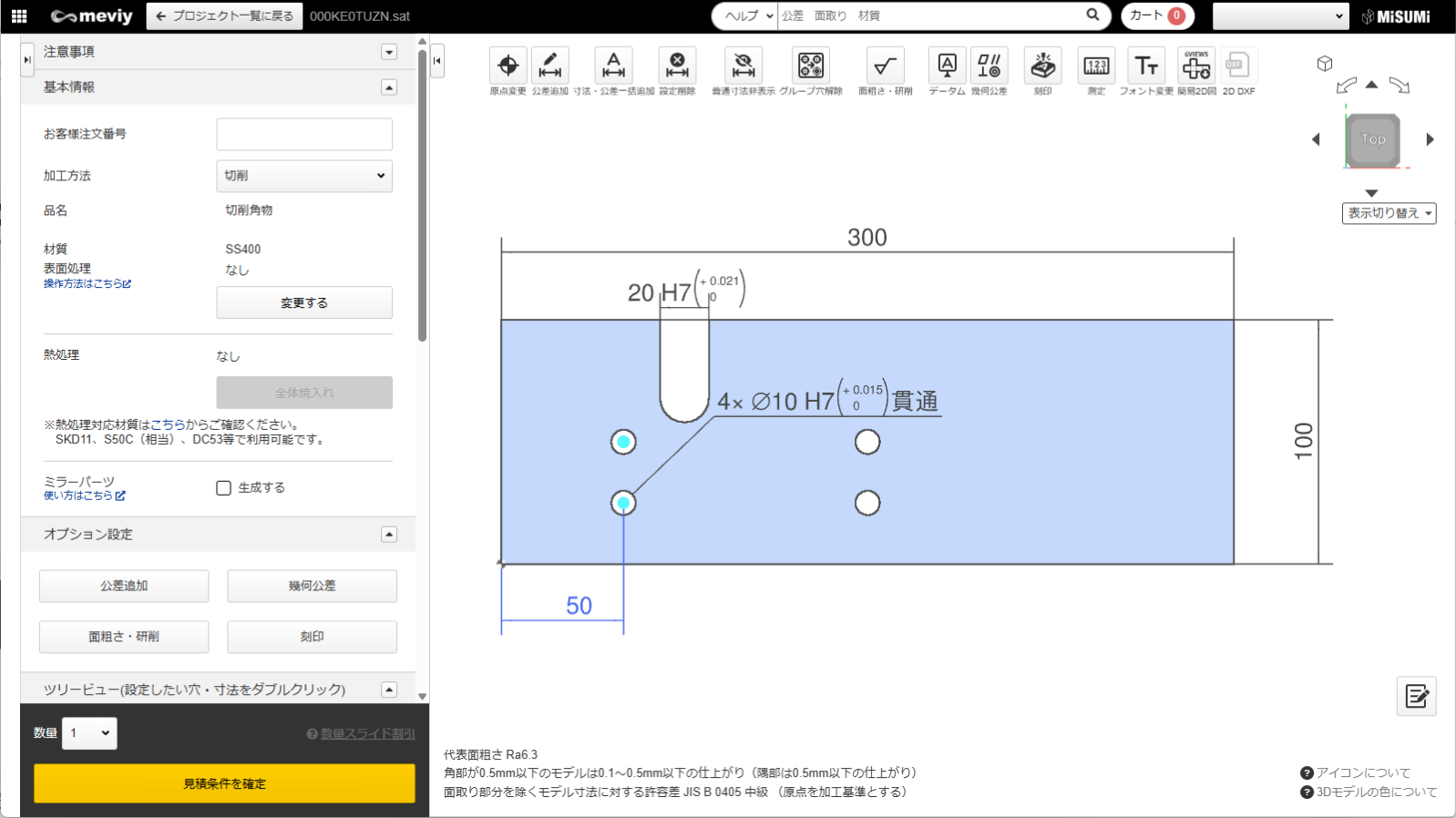This screenshot has width=1456, height=818.
Task: Select the 原点変更 origin change tool
Action: coord(508,66)
